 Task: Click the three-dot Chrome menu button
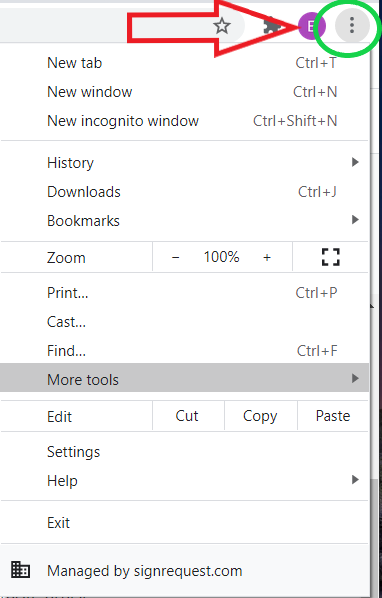(352, 26)
